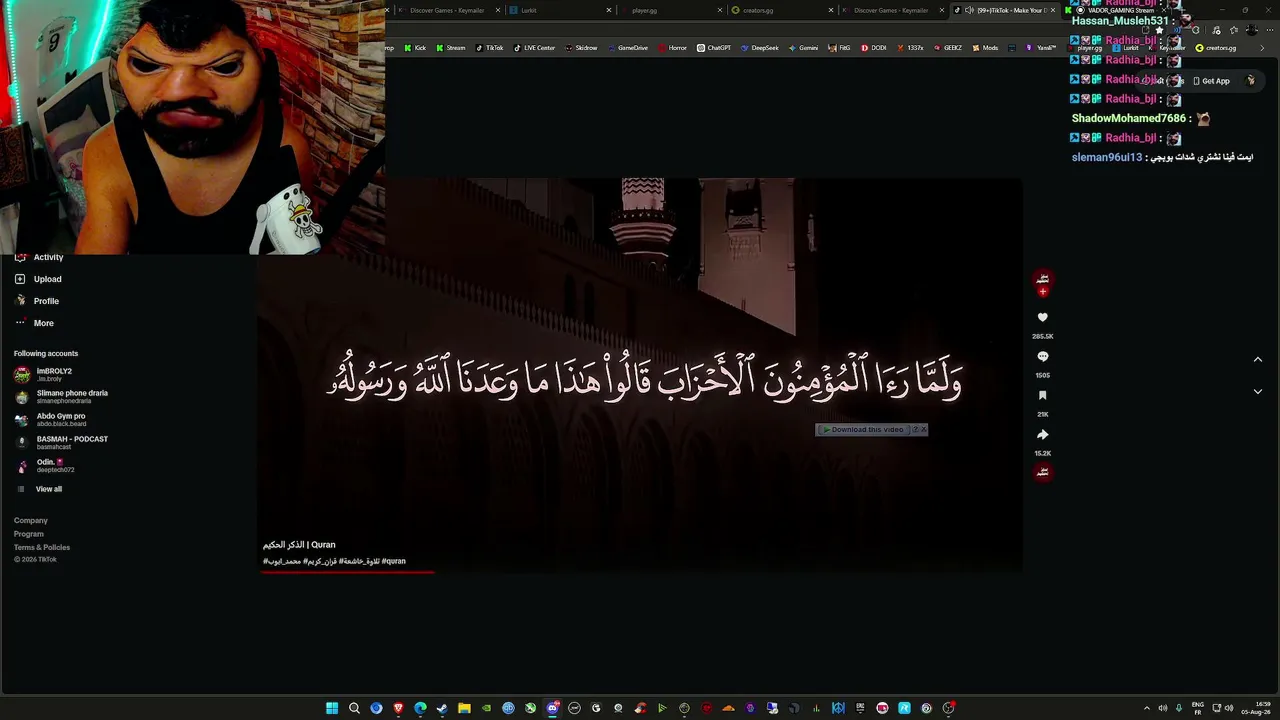
Task: Switch to the Lurkit browser tab
Action: pyautogui.click(x=560, y=10)
